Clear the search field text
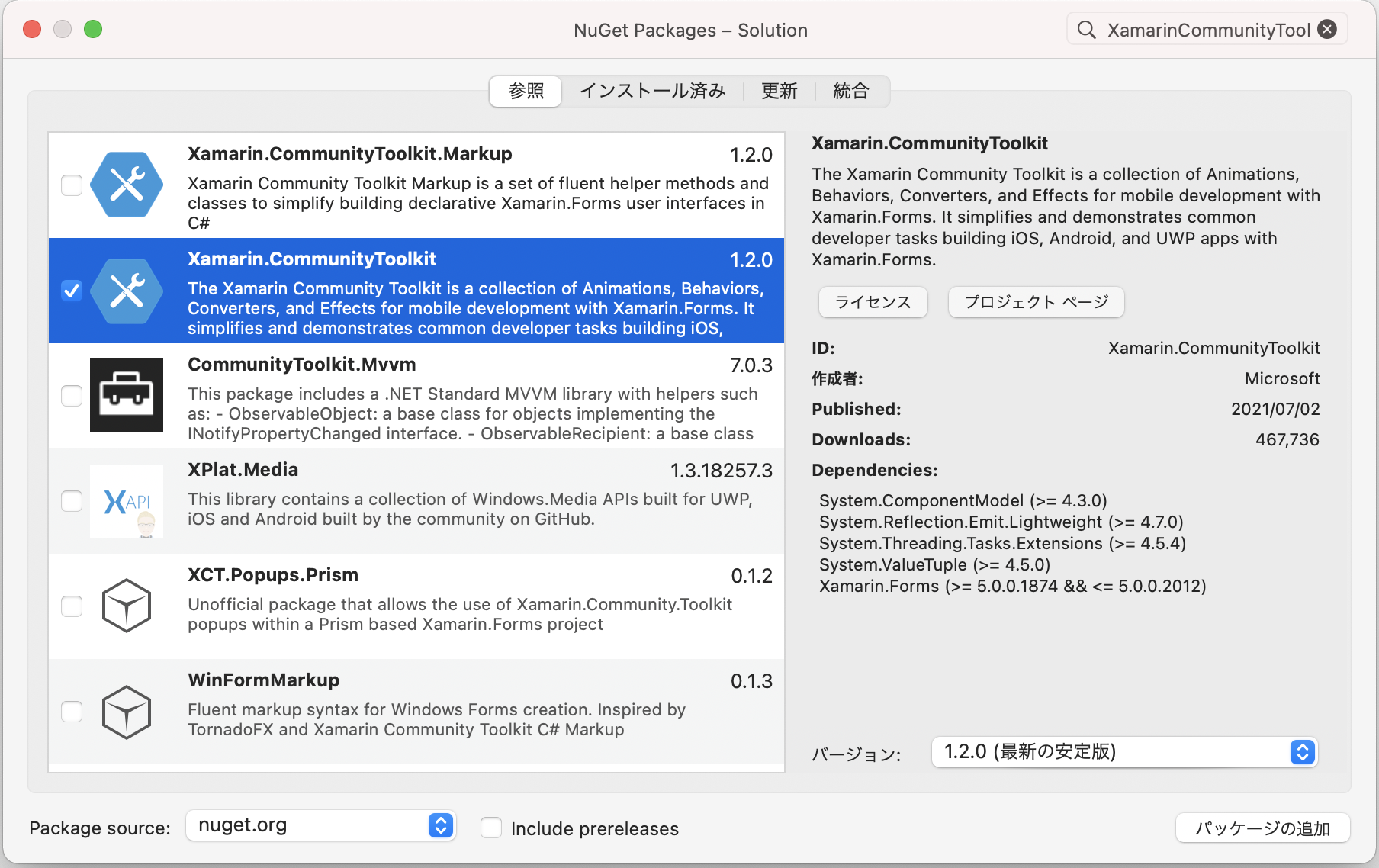 pyautogui.click(x=1327, y=29)
